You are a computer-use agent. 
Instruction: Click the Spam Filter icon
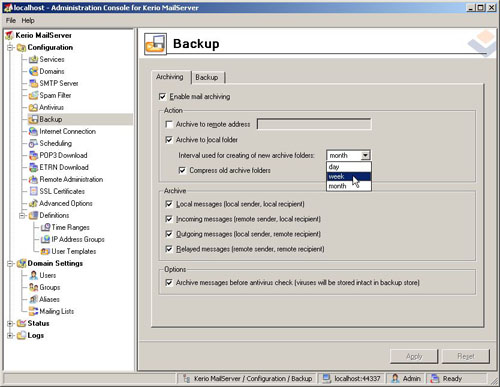[x=33, y=95]
